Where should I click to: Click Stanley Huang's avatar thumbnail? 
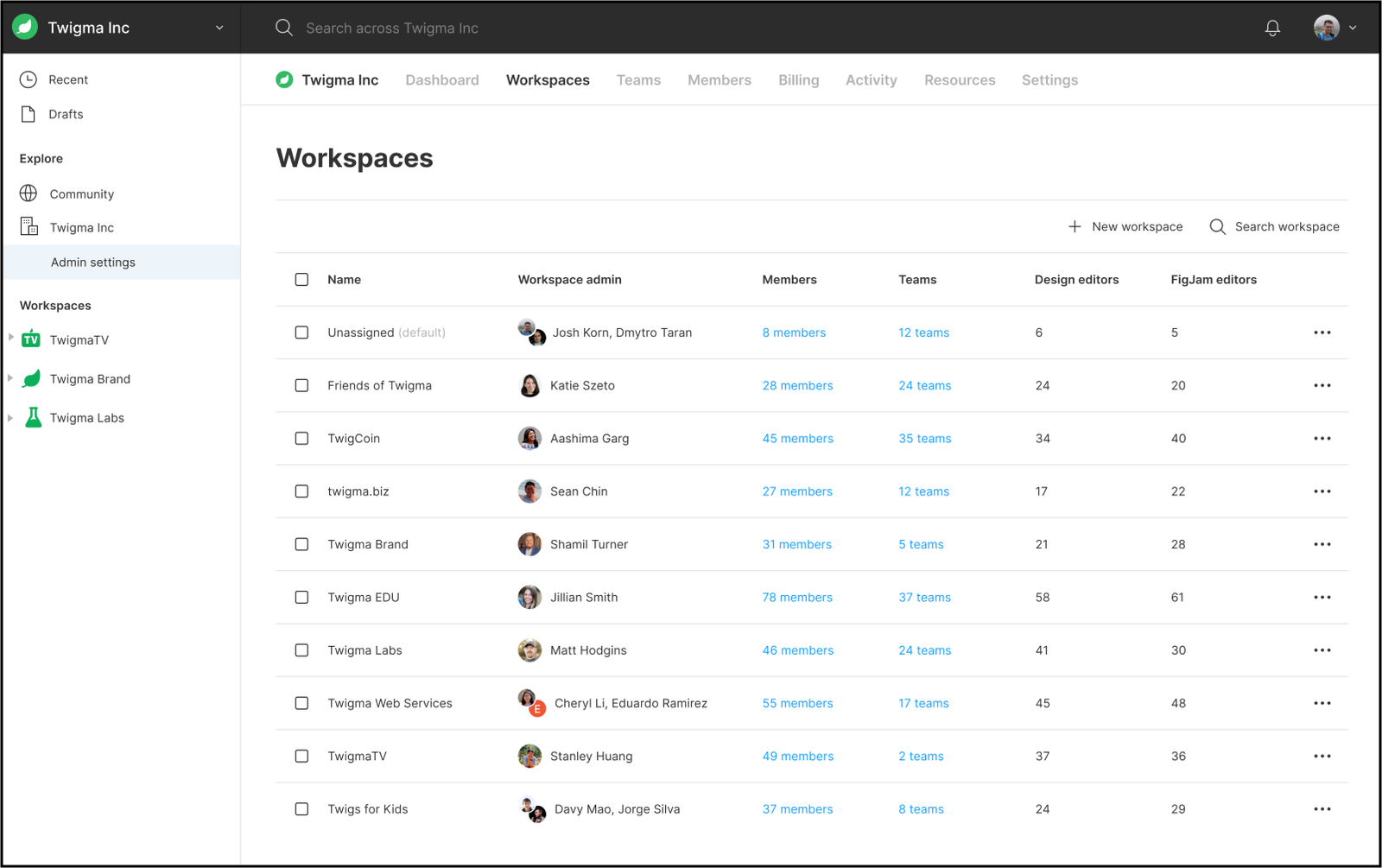click(529, 757)
